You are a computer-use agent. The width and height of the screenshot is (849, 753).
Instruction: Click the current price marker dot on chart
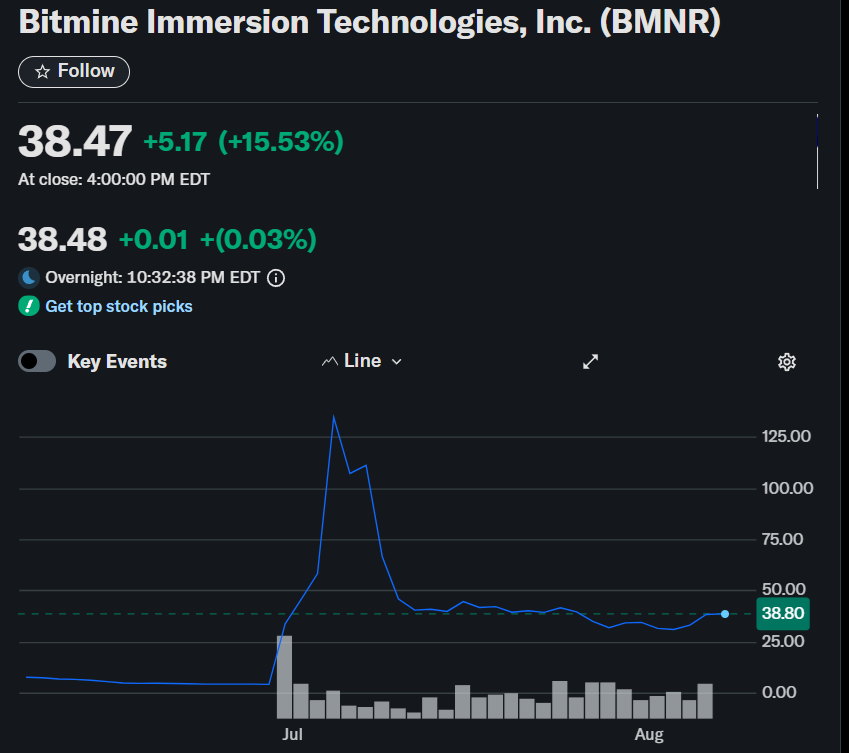[x=725, y=614]
